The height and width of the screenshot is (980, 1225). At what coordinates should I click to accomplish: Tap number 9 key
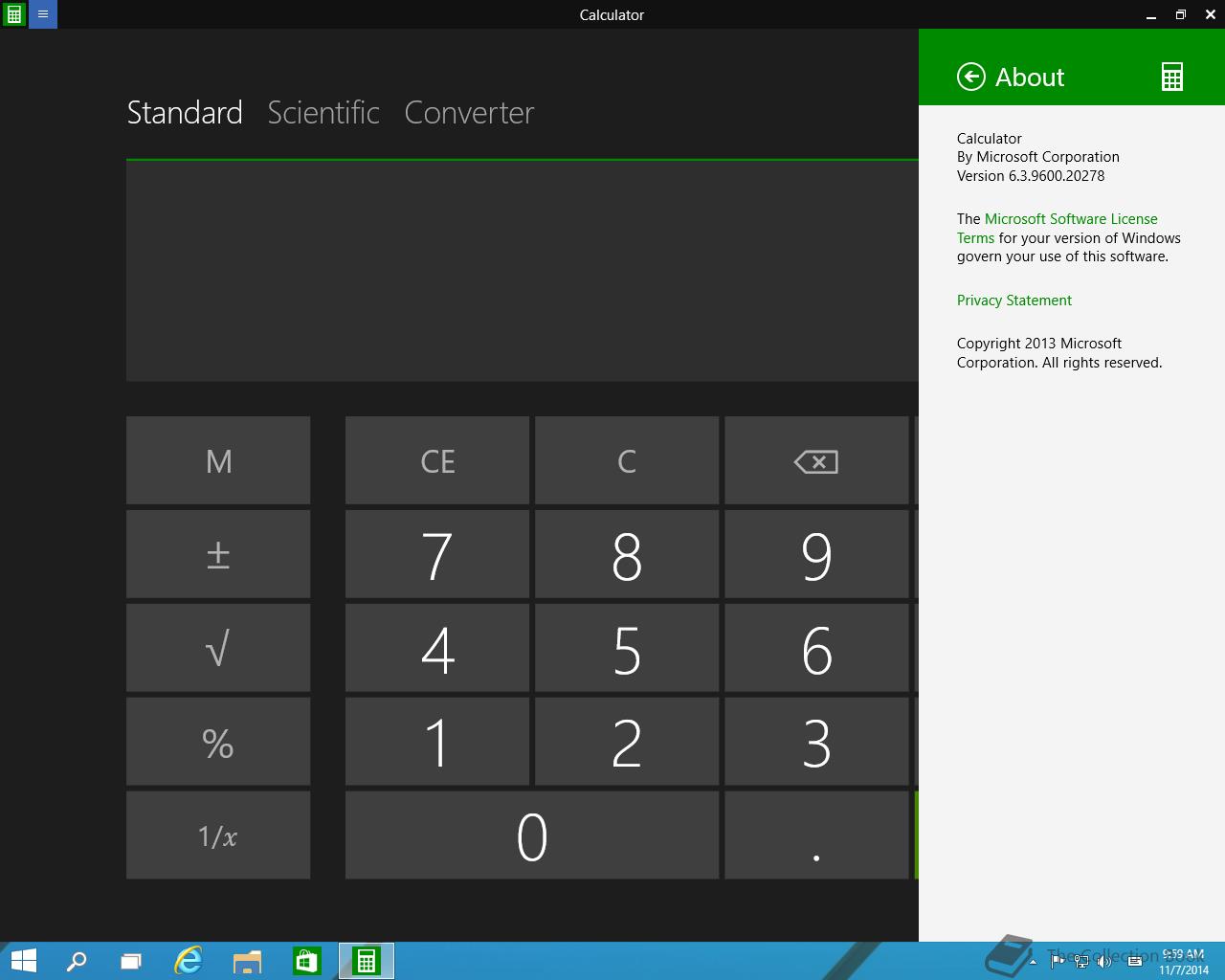[816, 554]
